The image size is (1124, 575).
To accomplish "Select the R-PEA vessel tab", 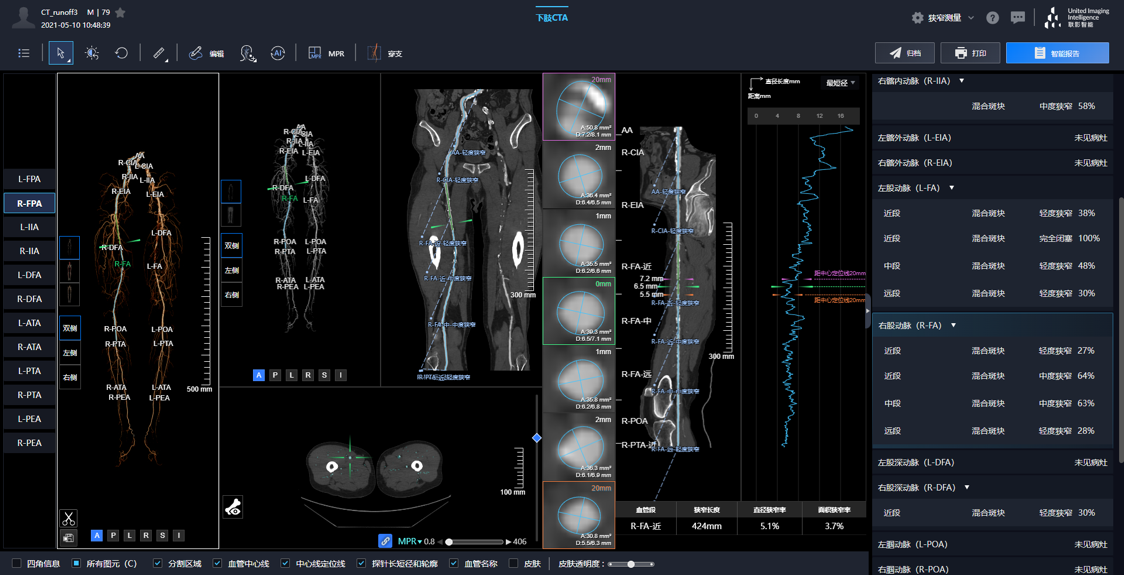I will (x=29, y=443).
